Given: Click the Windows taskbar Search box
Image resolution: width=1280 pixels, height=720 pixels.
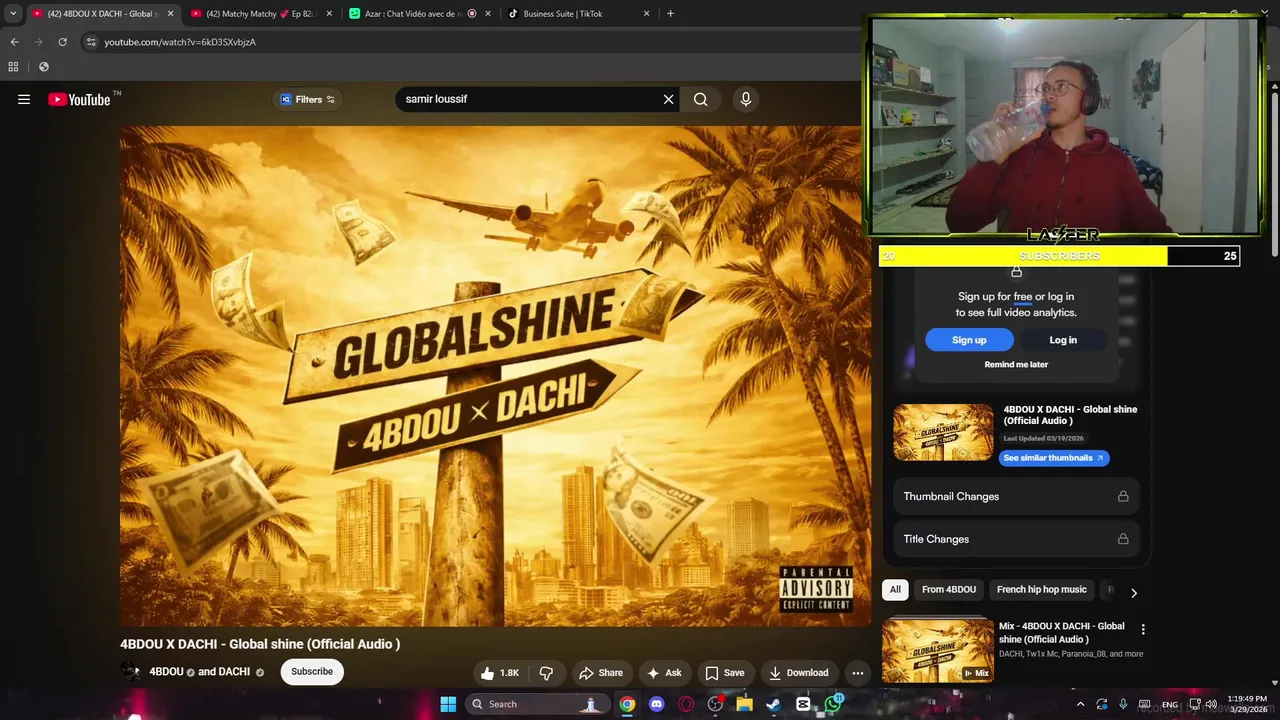Looking at the screenshot, I should coord(537,704).
